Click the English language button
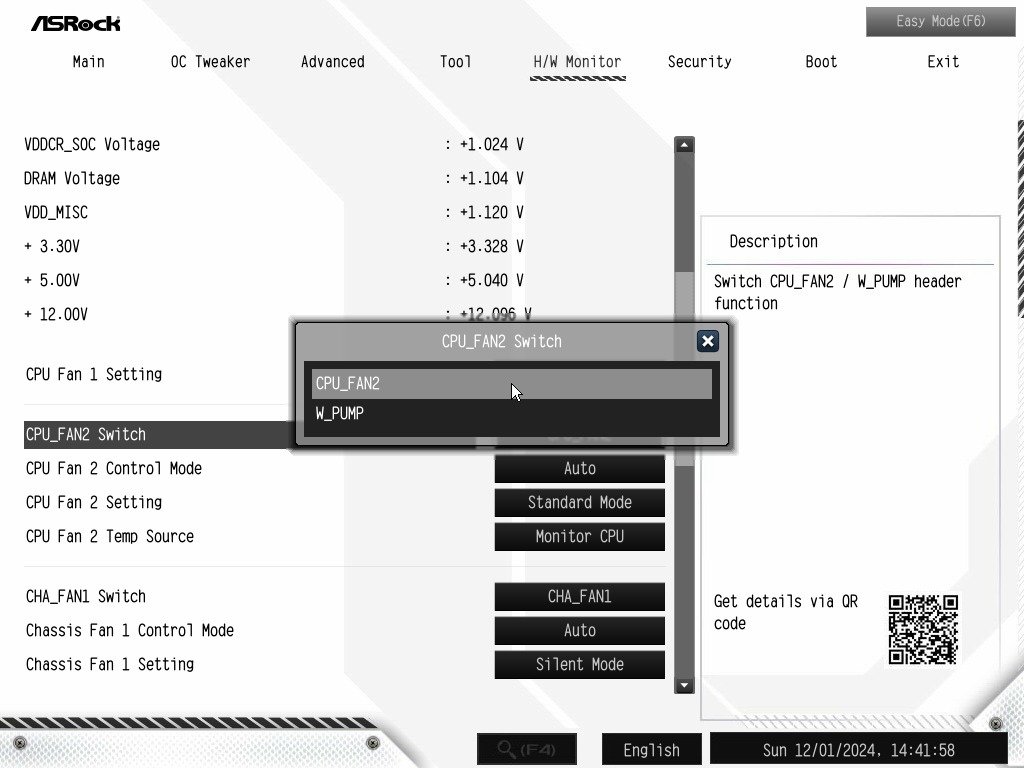 click(x=651, y=750)
